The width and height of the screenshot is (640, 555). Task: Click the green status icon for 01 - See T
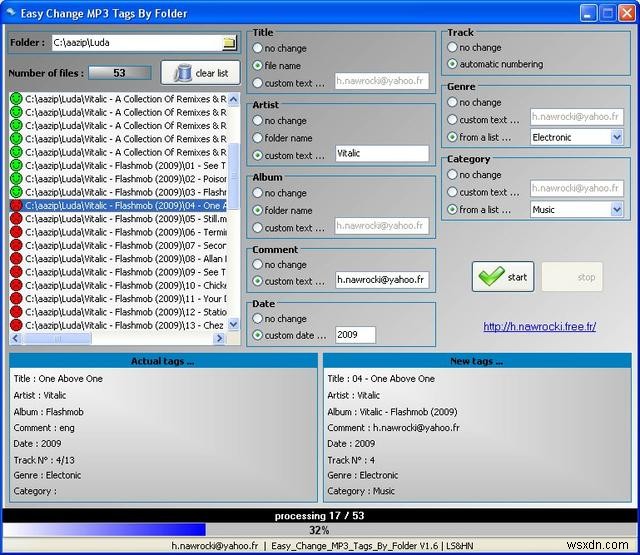(16, 166)
